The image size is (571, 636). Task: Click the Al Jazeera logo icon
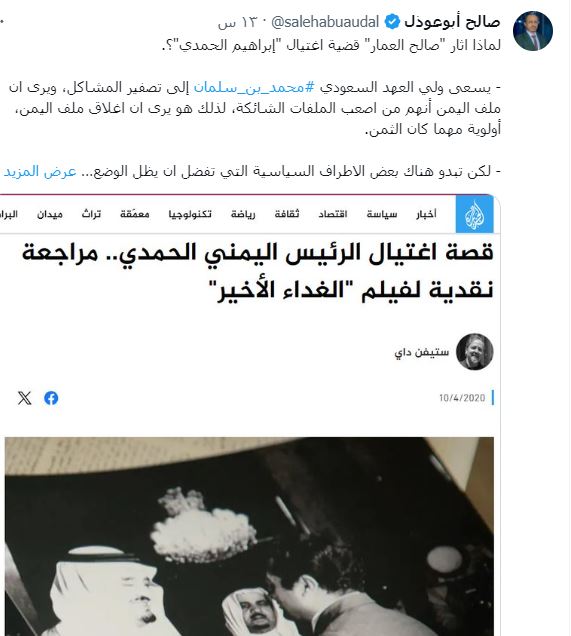(474, 214)
